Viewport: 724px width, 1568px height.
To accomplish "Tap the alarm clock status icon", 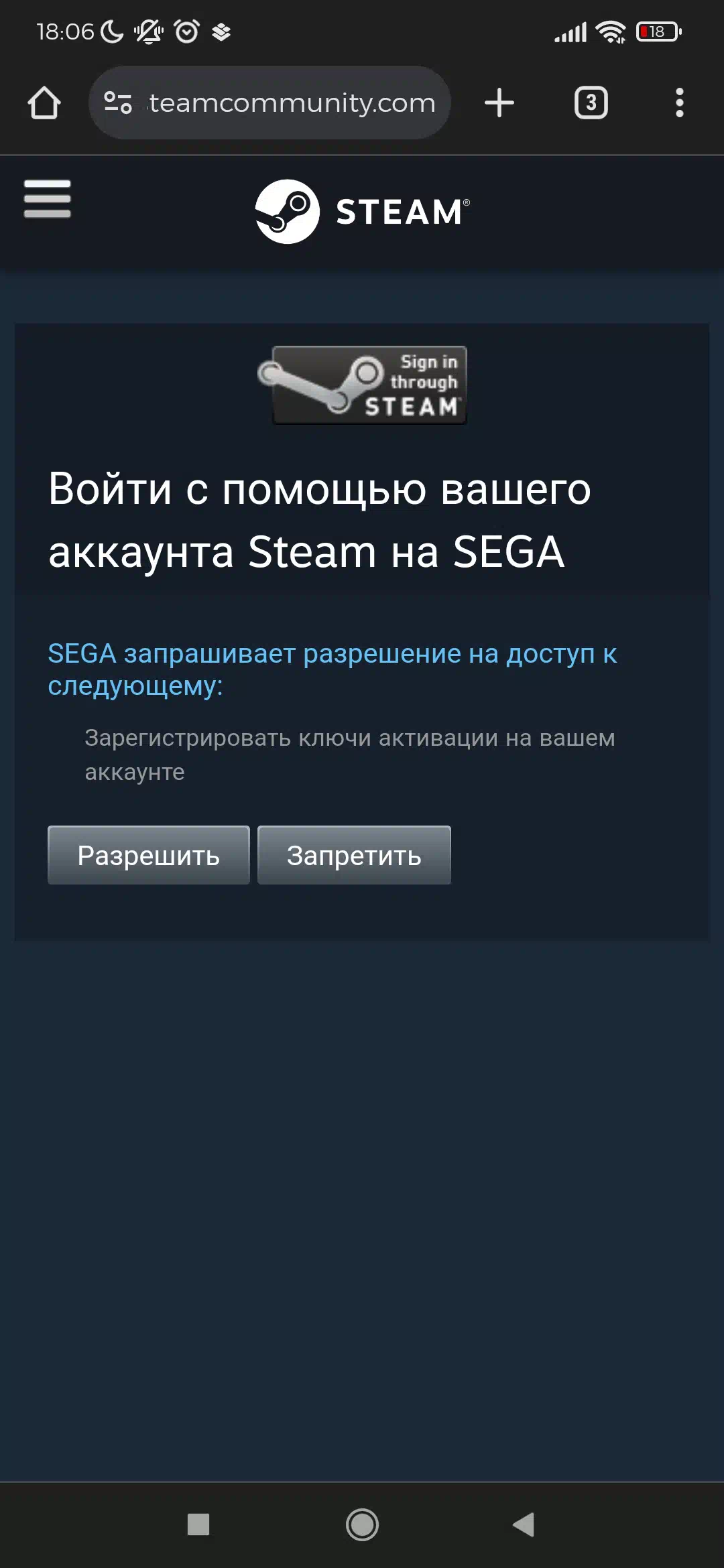I will (186, 31).
